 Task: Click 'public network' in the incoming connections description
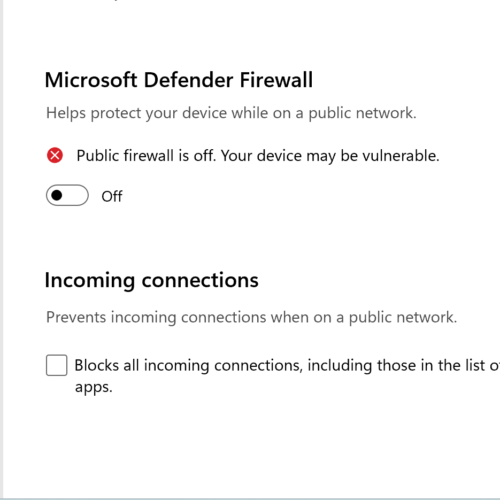tap(403, 317)
